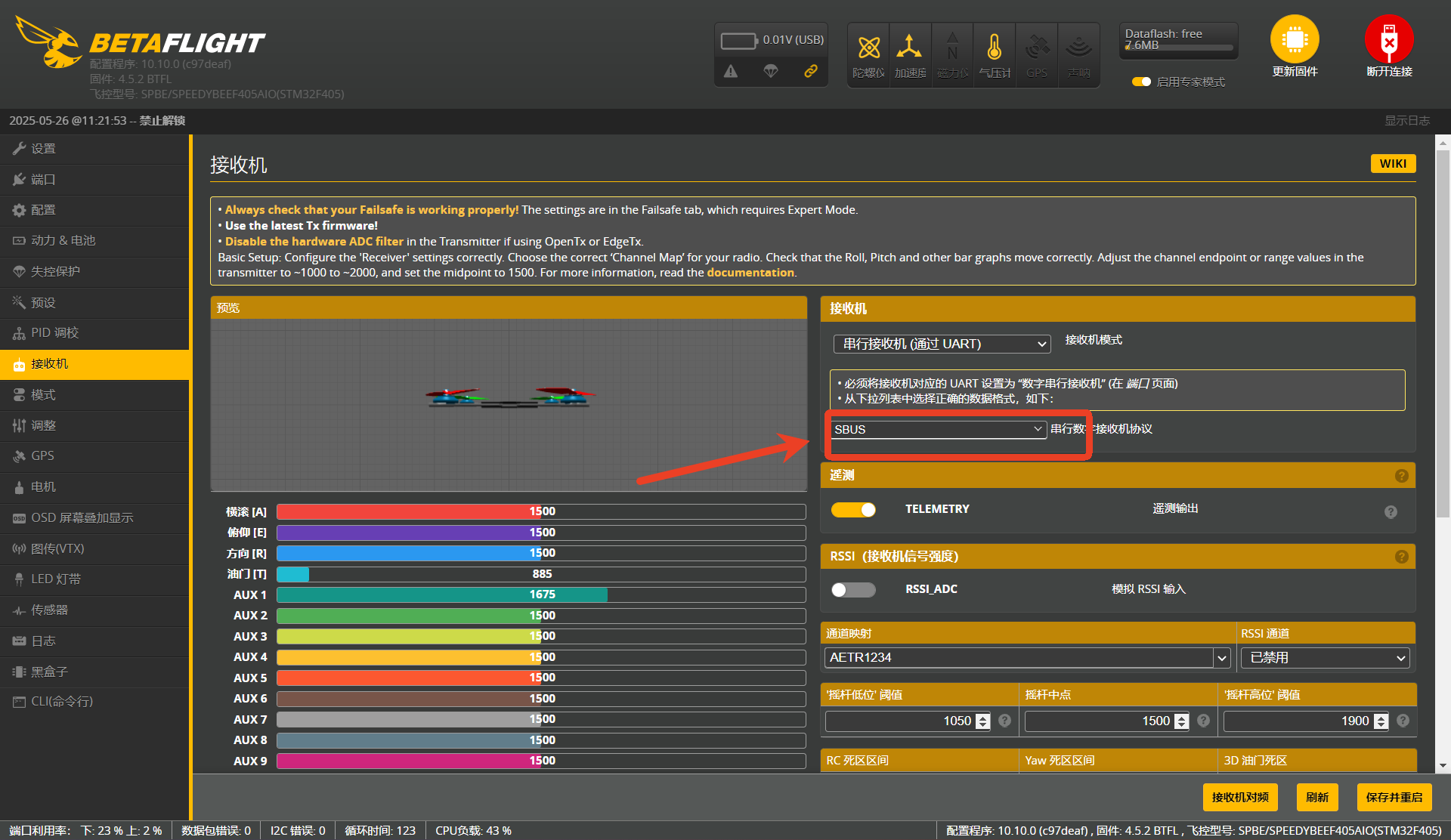Open the documentation link
Screen dimensions: 1451x840
750,273
